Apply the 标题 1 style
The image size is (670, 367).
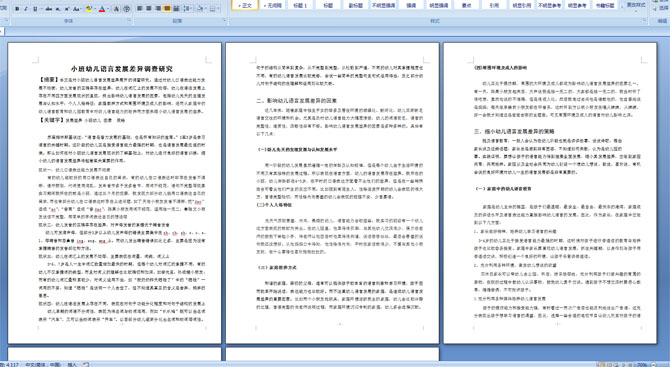click(300, 5)
